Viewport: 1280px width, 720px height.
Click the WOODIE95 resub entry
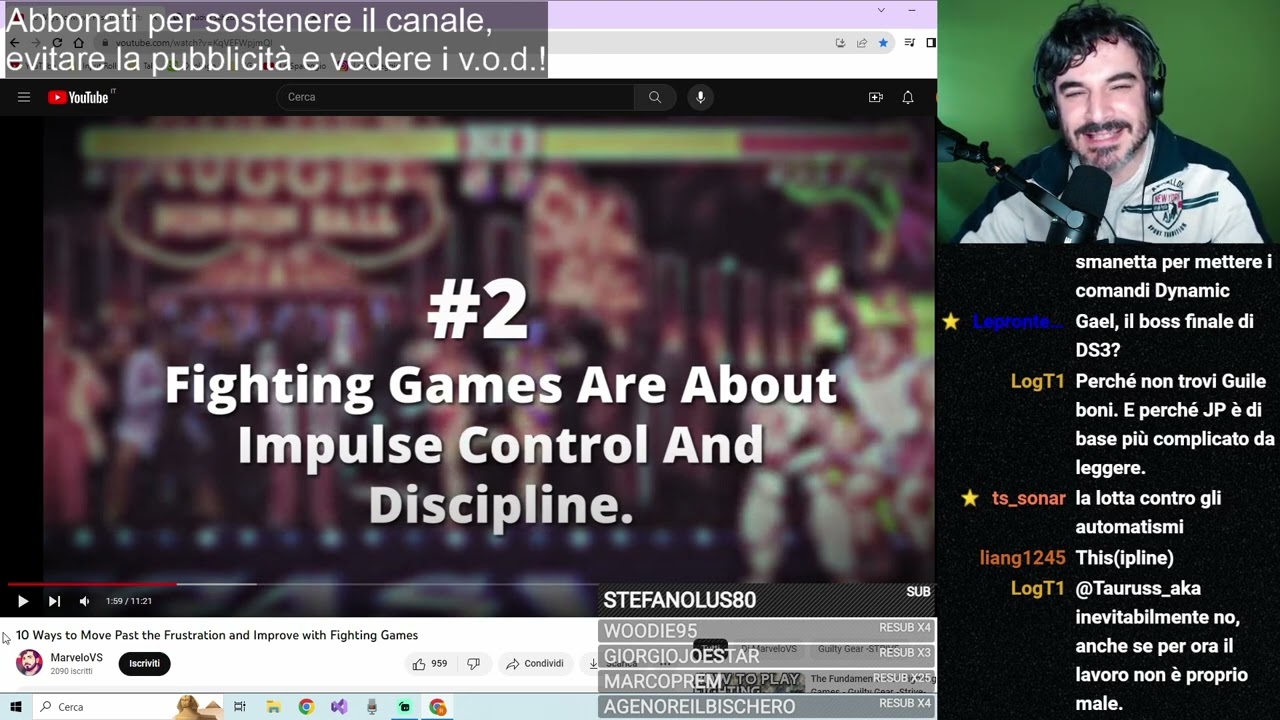point(766,631)
